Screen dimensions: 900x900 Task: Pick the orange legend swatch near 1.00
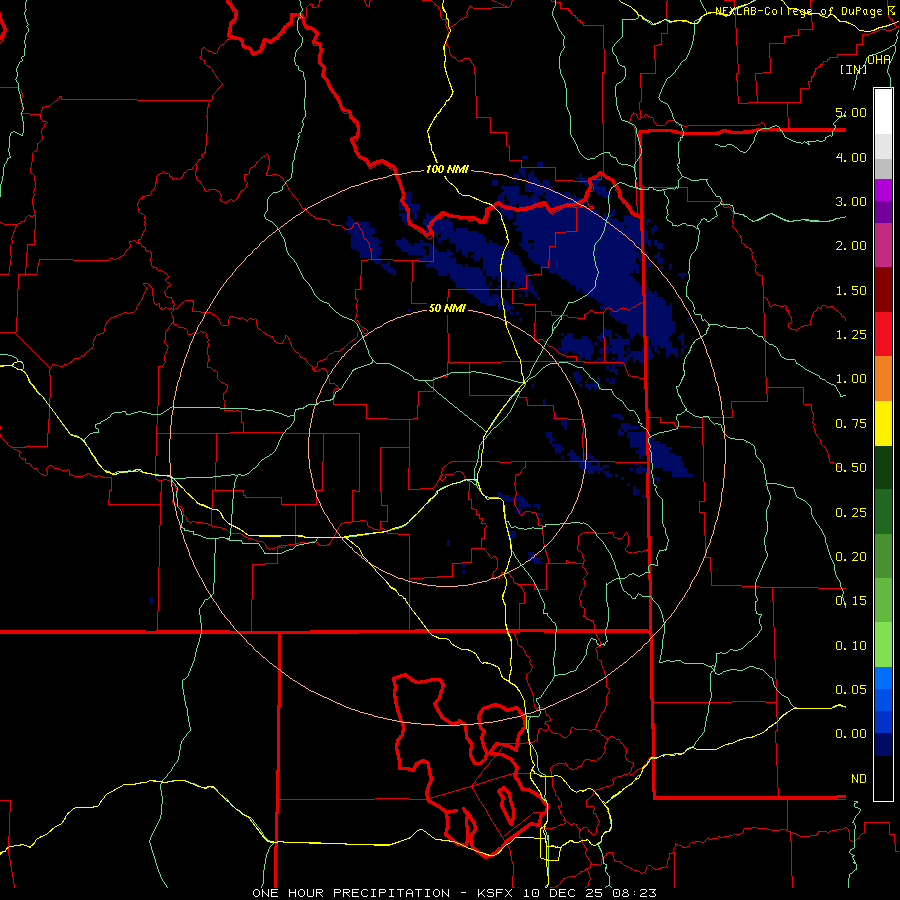[883, 378]
